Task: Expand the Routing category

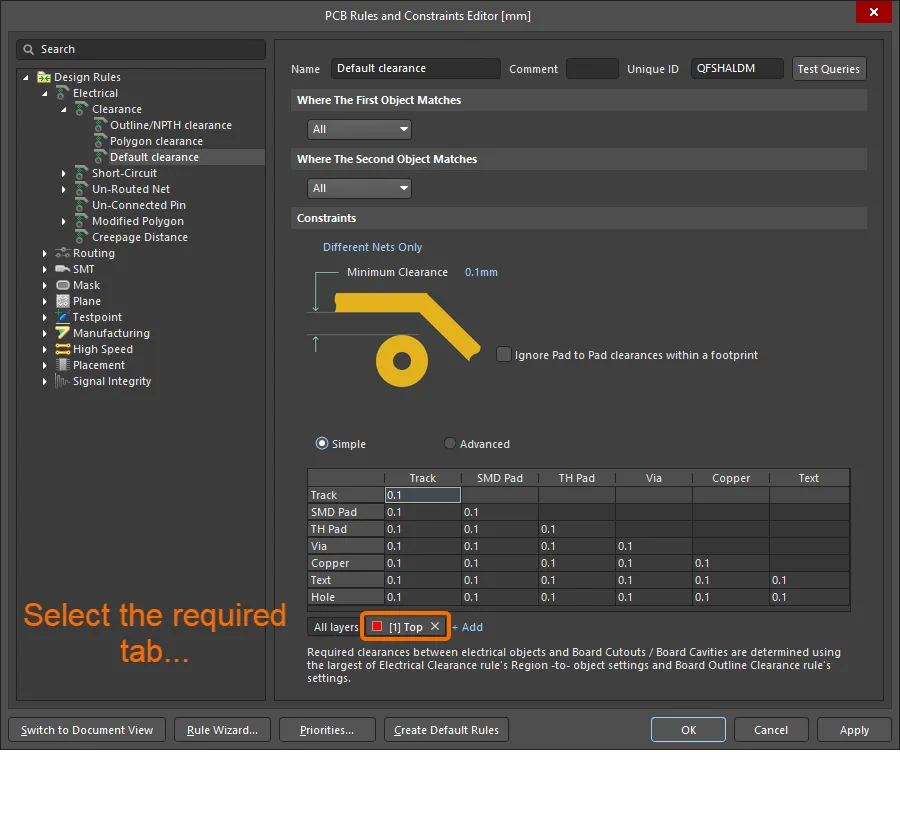Action: [45, 253]
